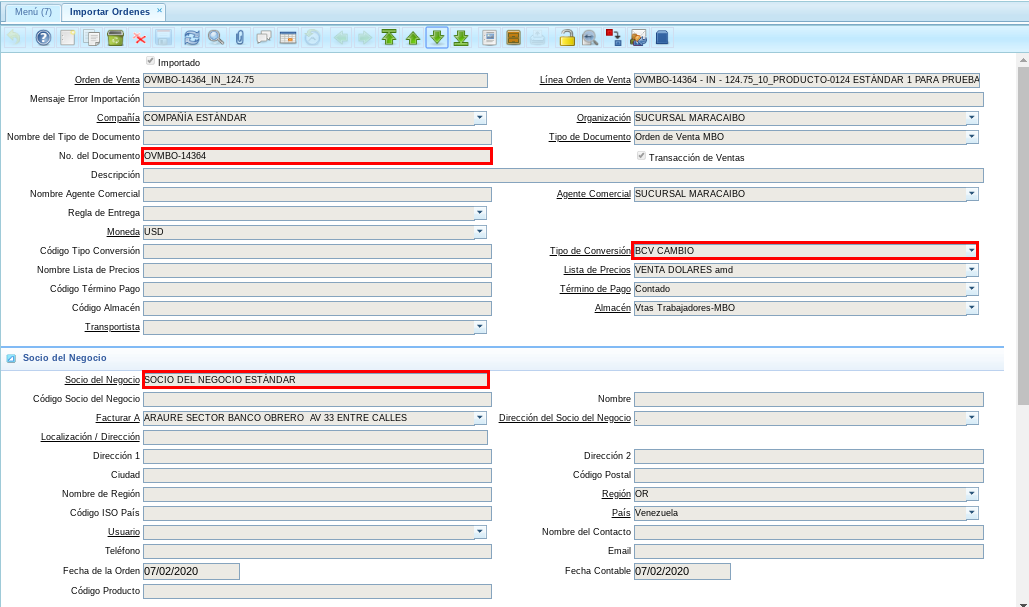1029x607 pixels.
Task: Open the Tipo de Conversión dropdown
Action: coord(971,251)
